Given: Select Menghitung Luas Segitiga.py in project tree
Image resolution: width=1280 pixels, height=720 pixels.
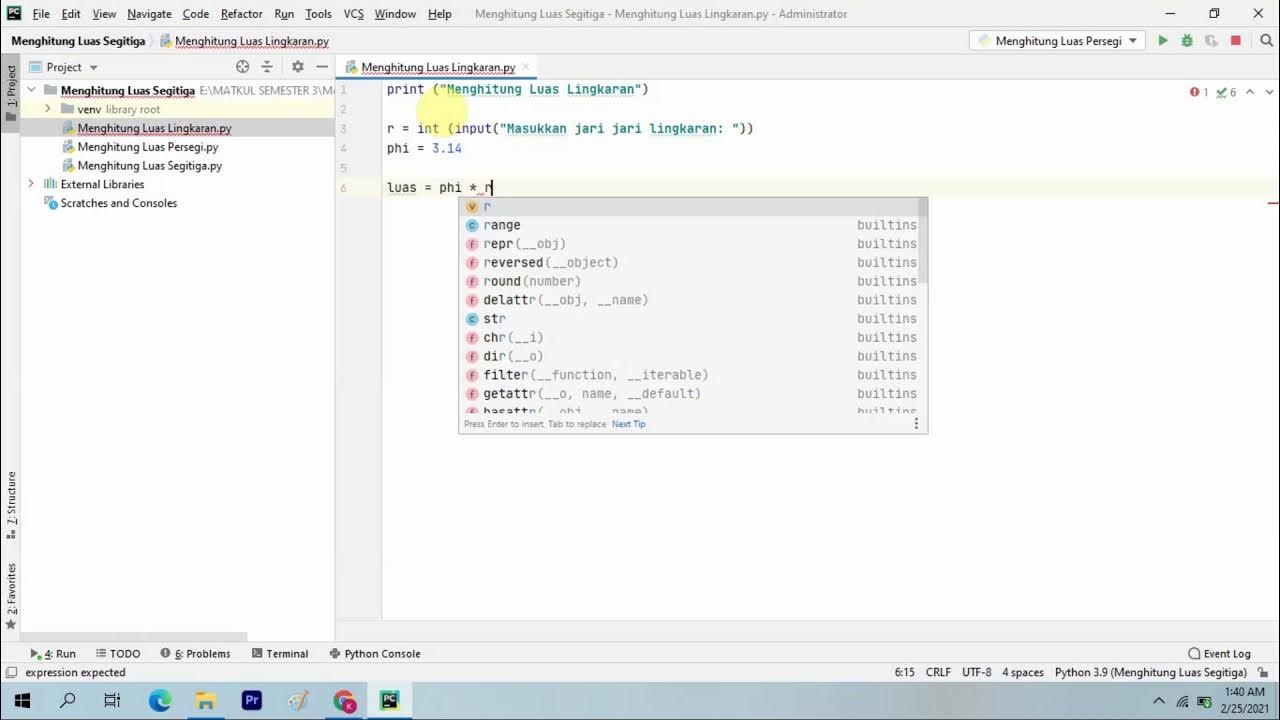Looking at the screenshot, I should tap(150, 166).
